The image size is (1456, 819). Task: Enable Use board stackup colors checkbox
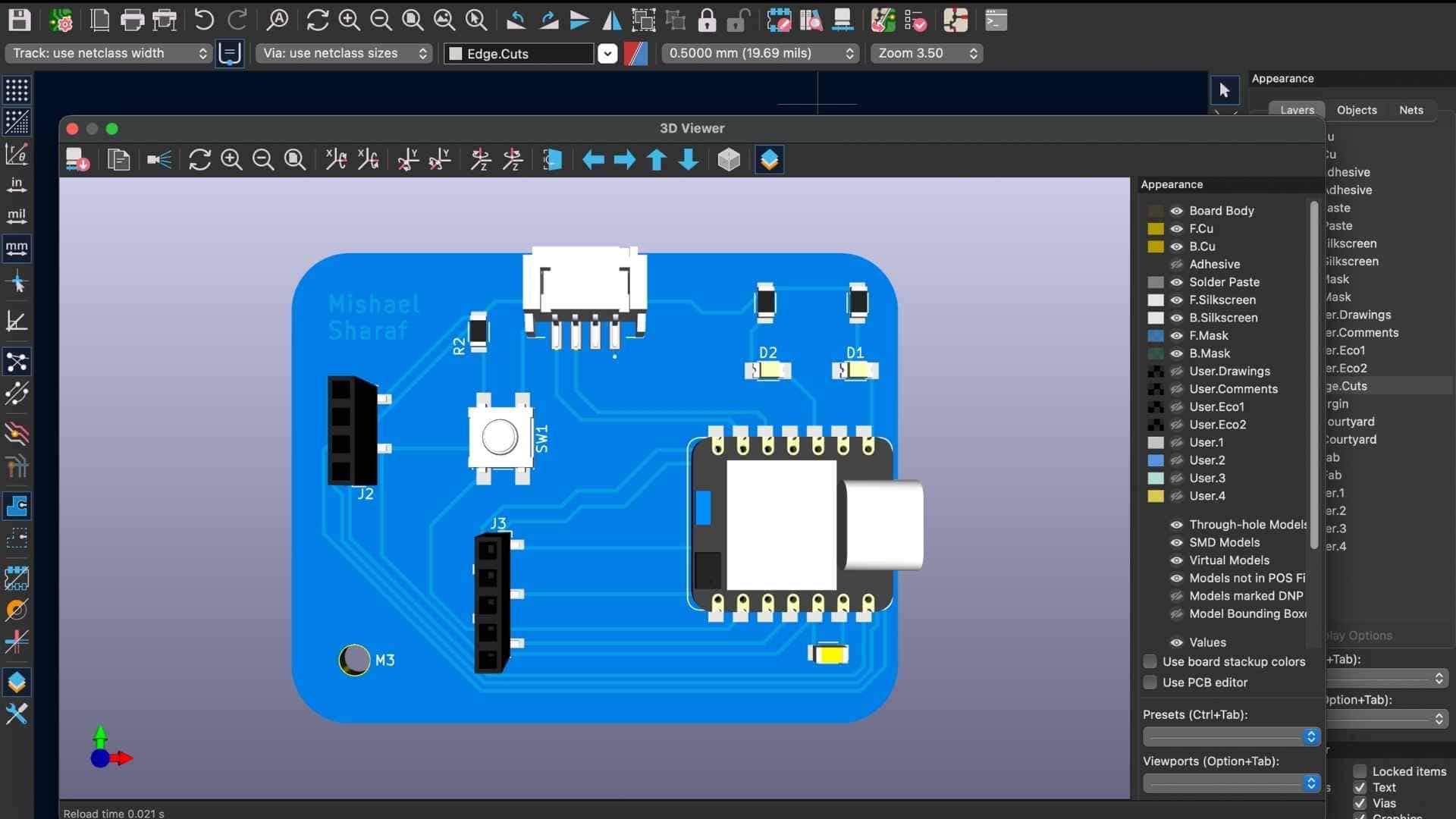[x=1150, y=661]
